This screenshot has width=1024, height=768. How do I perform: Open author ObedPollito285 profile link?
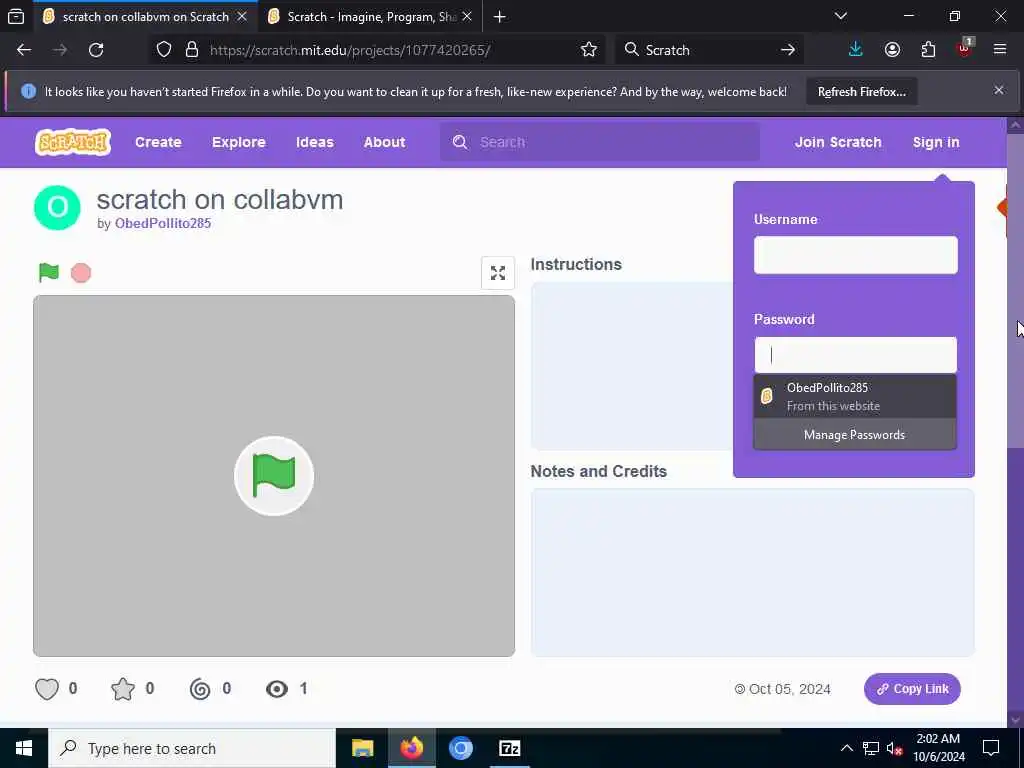click(163, 223)
